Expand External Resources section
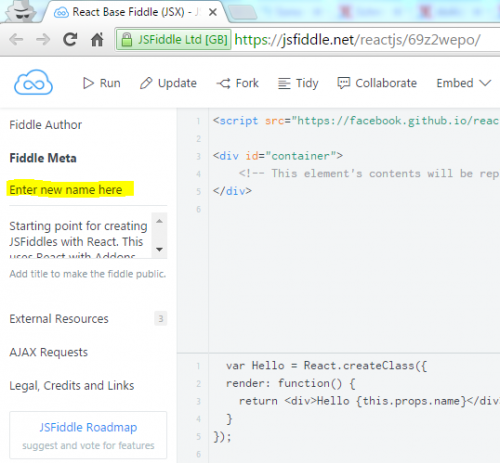 point(59,319)
